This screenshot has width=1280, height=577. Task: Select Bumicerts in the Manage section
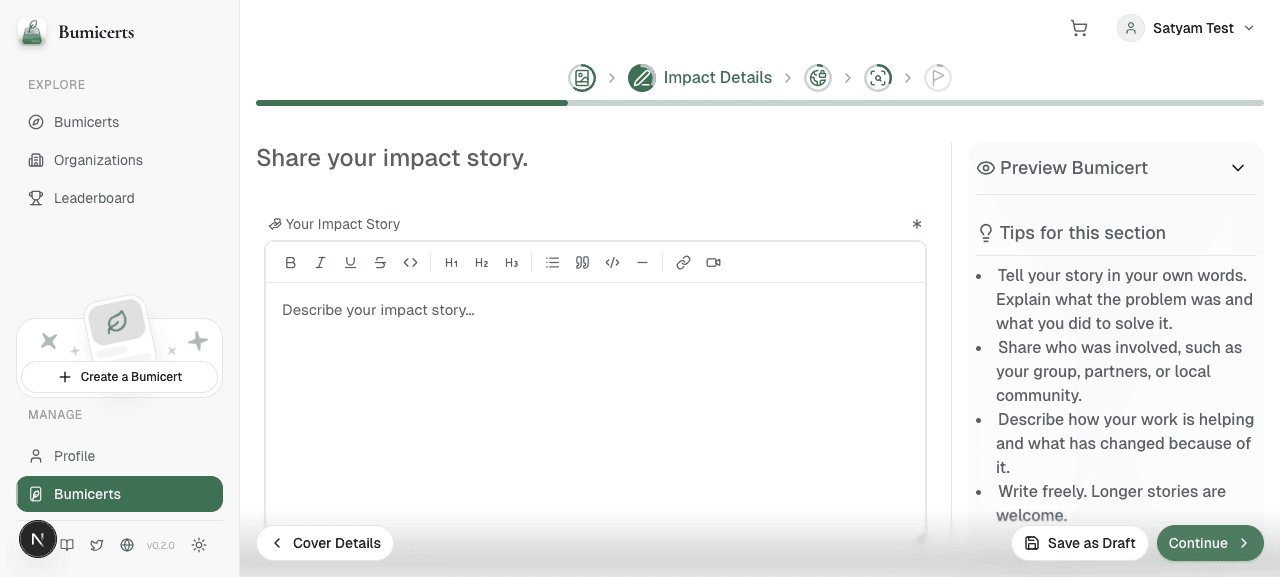coord(119,494)
